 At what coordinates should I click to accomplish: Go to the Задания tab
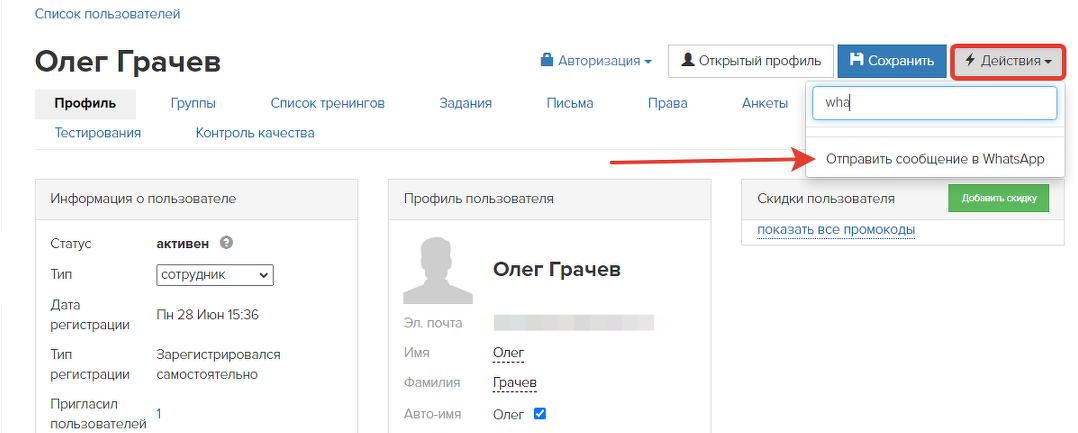(x=465, y=103)
